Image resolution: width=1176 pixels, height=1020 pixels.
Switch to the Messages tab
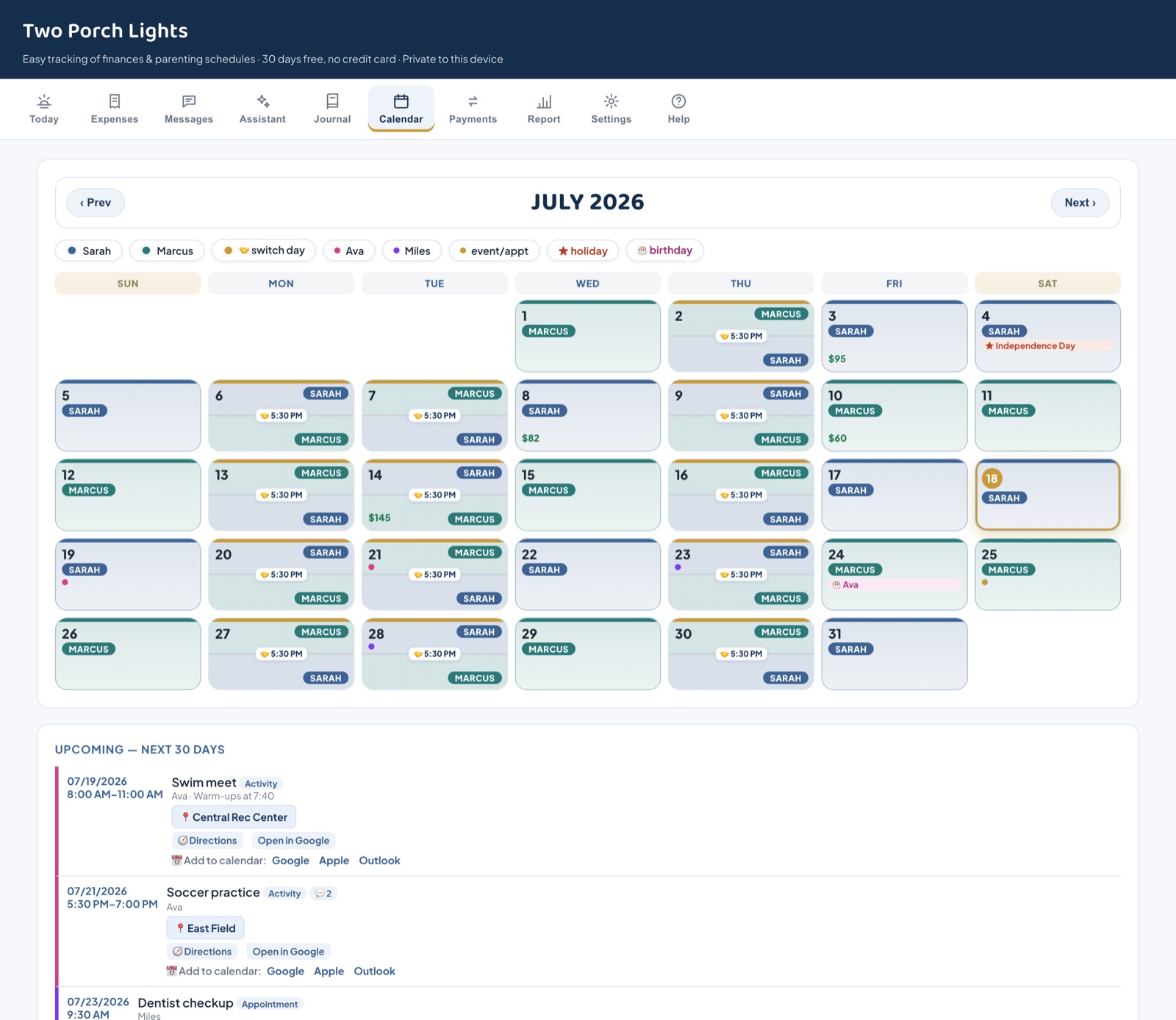click(x=189, y=109)
